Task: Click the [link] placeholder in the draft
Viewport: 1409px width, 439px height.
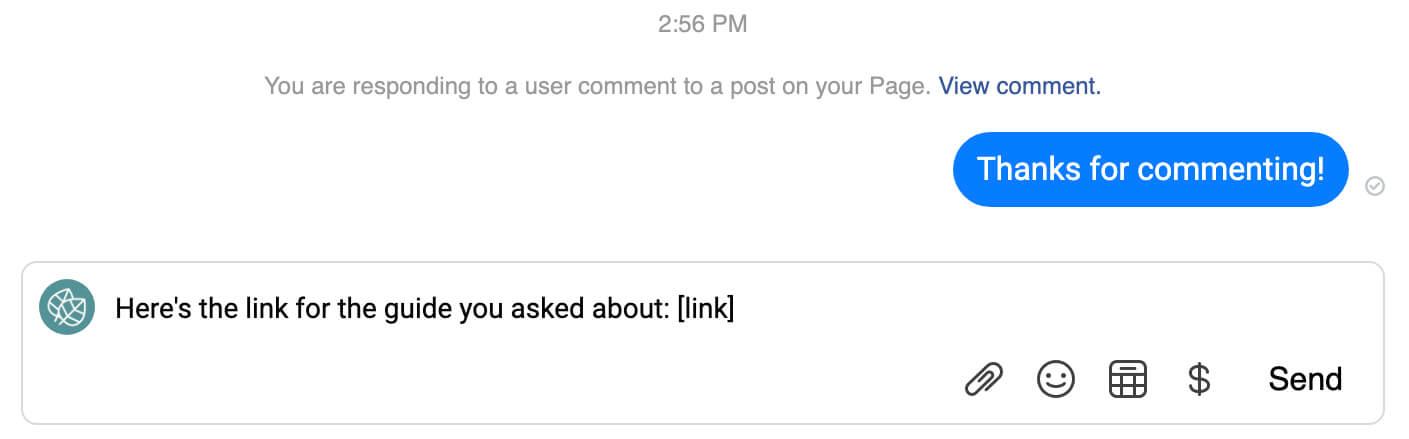Action: coord(706,309)
